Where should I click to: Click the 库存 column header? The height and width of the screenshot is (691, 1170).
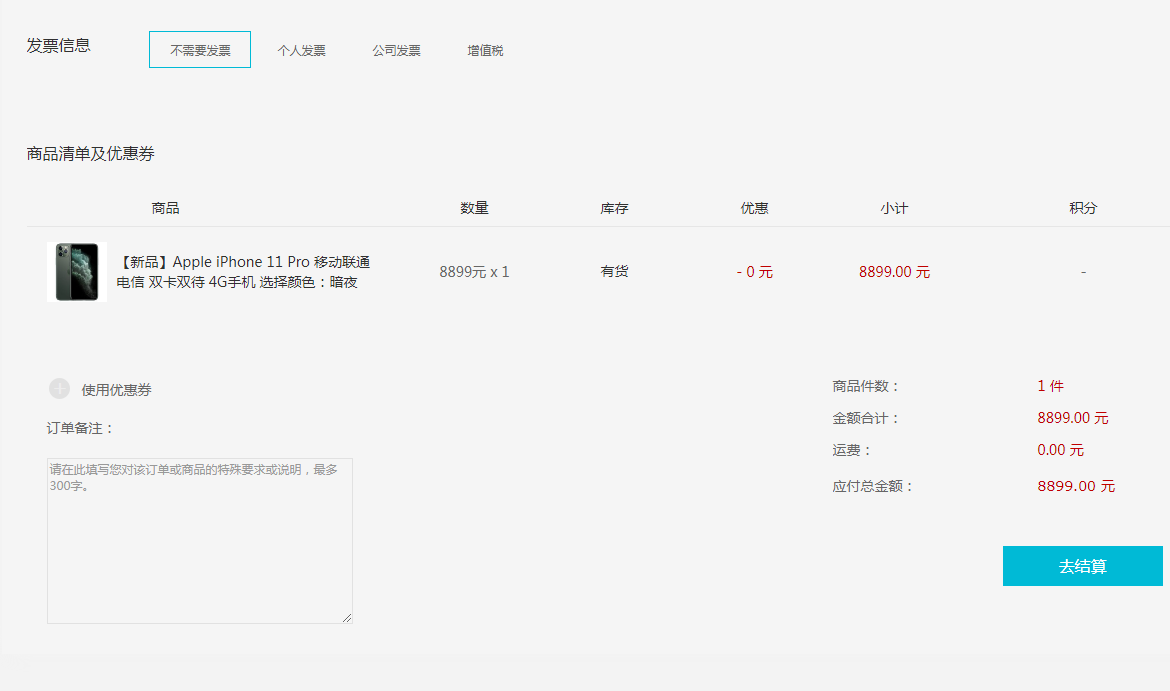click(x=614, y=208)
